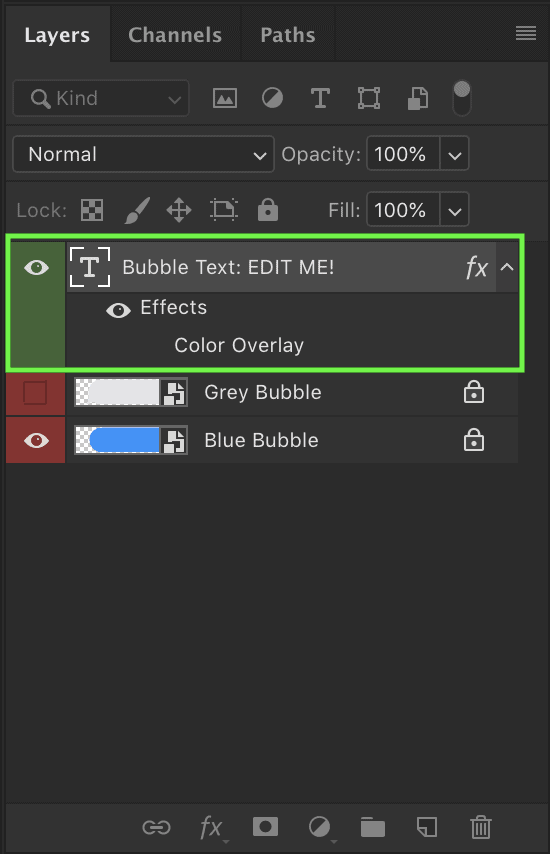The image size is (550, 854).
Task: Filter for smart objects icon
Action: tap(418, 99)
